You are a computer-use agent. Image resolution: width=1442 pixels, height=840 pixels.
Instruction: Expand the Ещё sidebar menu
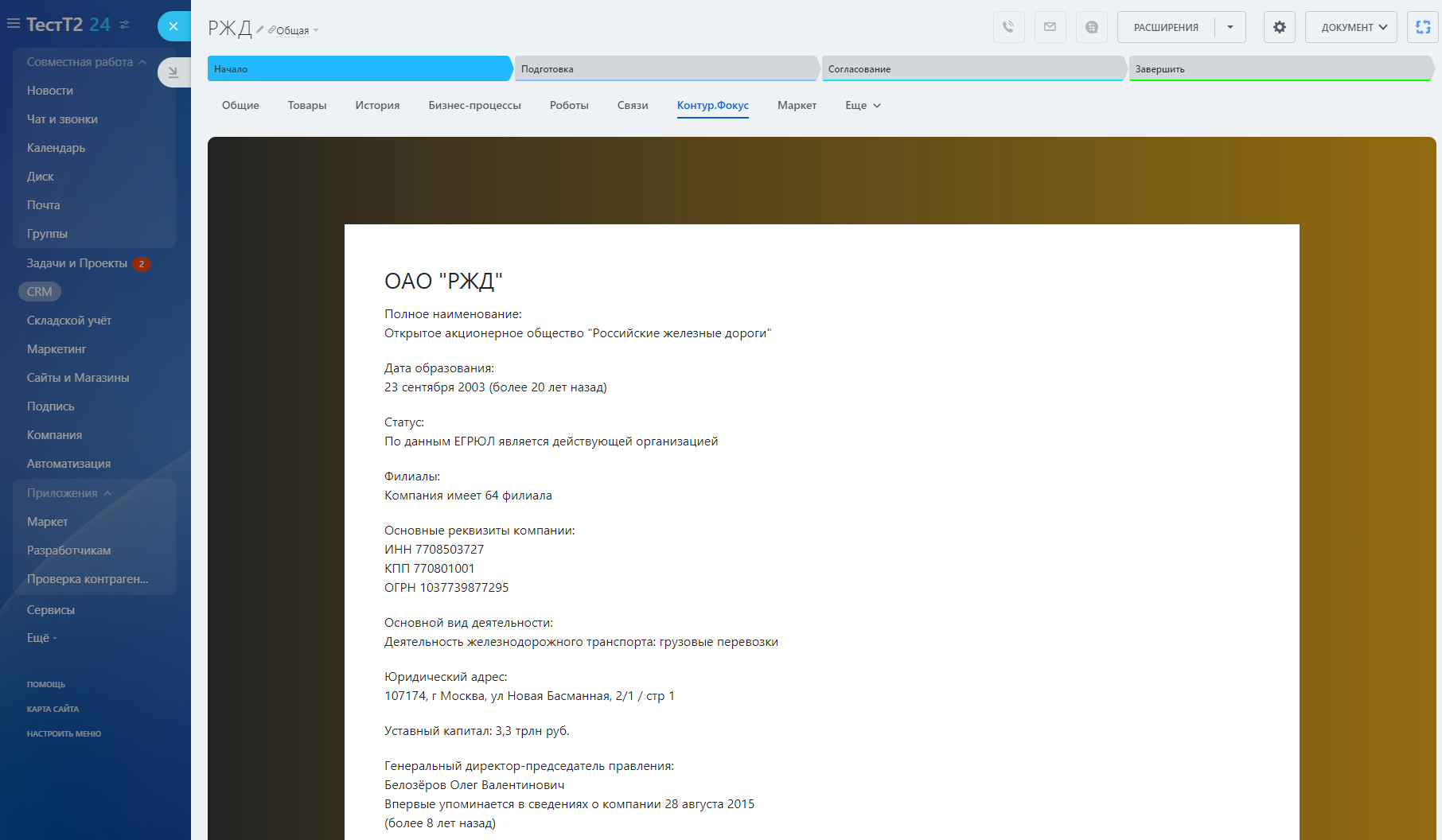pos(42,638)
